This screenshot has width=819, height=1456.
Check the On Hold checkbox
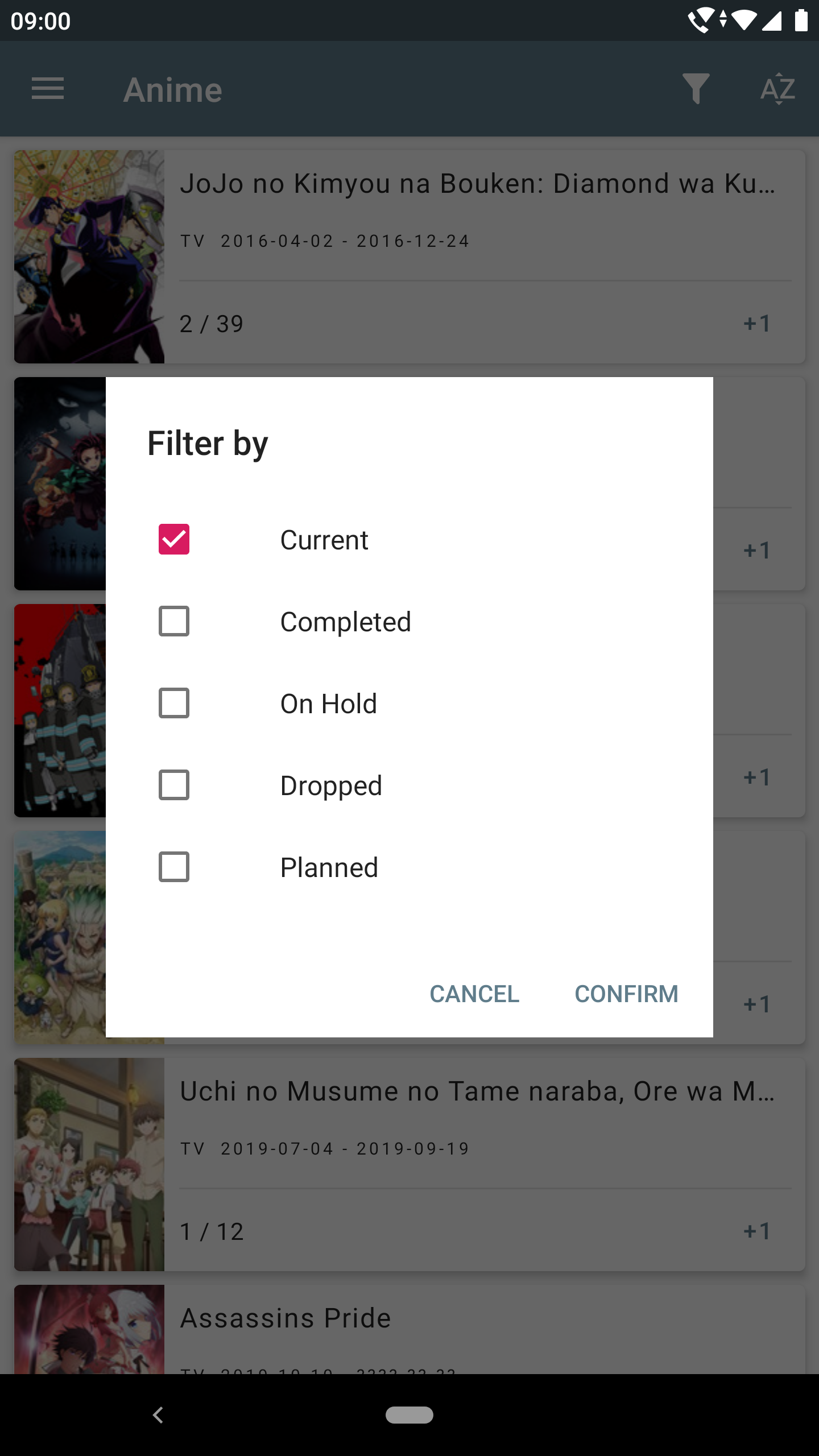[174, 703]
